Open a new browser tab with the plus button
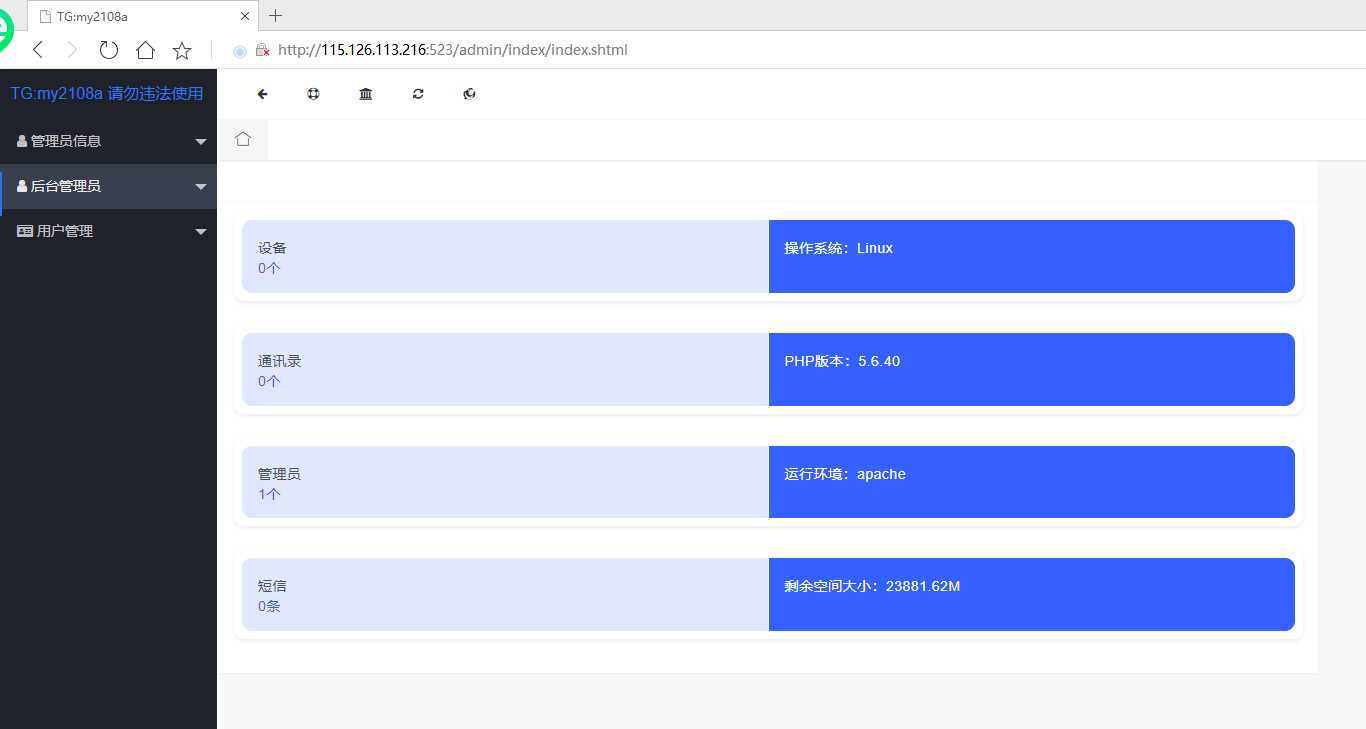This screenshot has height=729, width=1366. (x=275, y=15)
